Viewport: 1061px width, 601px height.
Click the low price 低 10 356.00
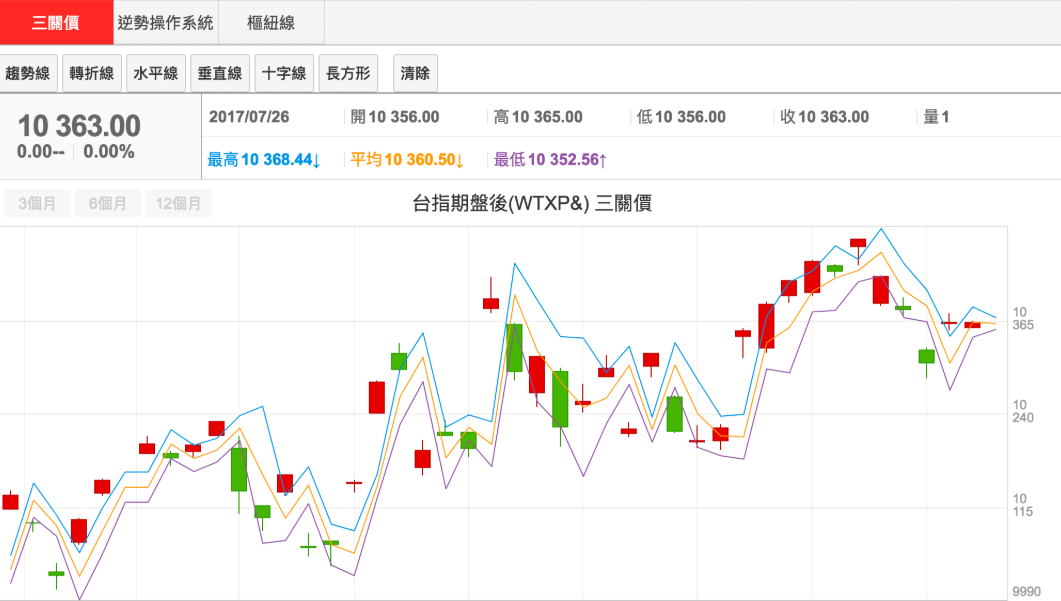pyautogui.click(x=681, y=117)
